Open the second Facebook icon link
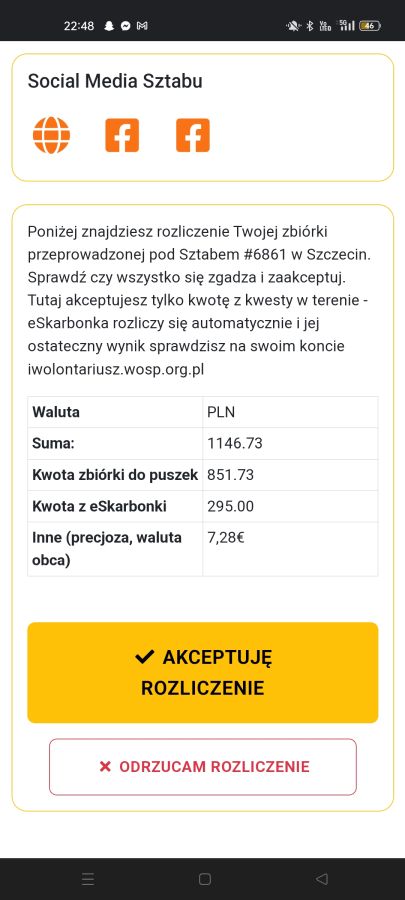The width and height of the screenshot is (405, 900). click(x=193, y=135)
